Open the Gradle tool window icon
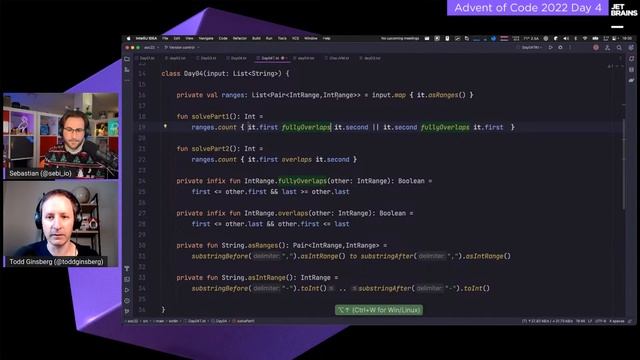 631,80
